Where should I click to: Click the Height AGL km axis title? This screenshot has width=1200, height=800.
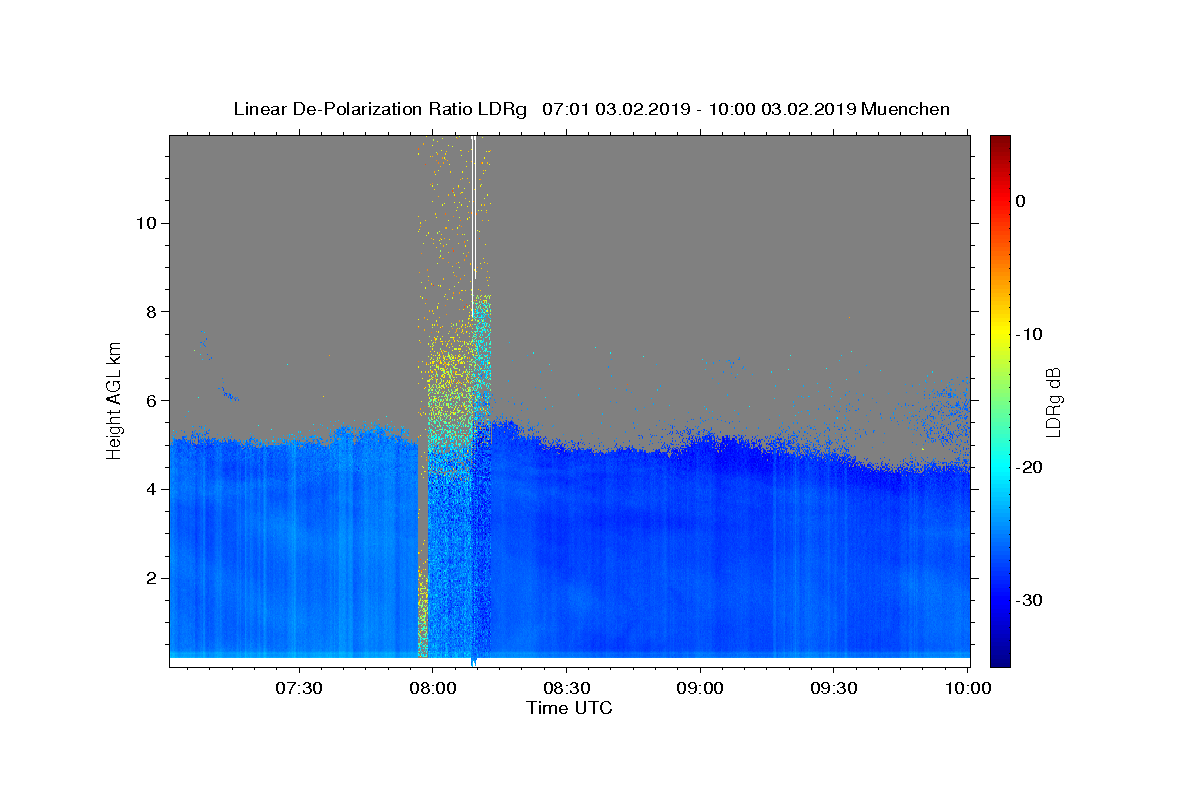click(x=115, y=400)
